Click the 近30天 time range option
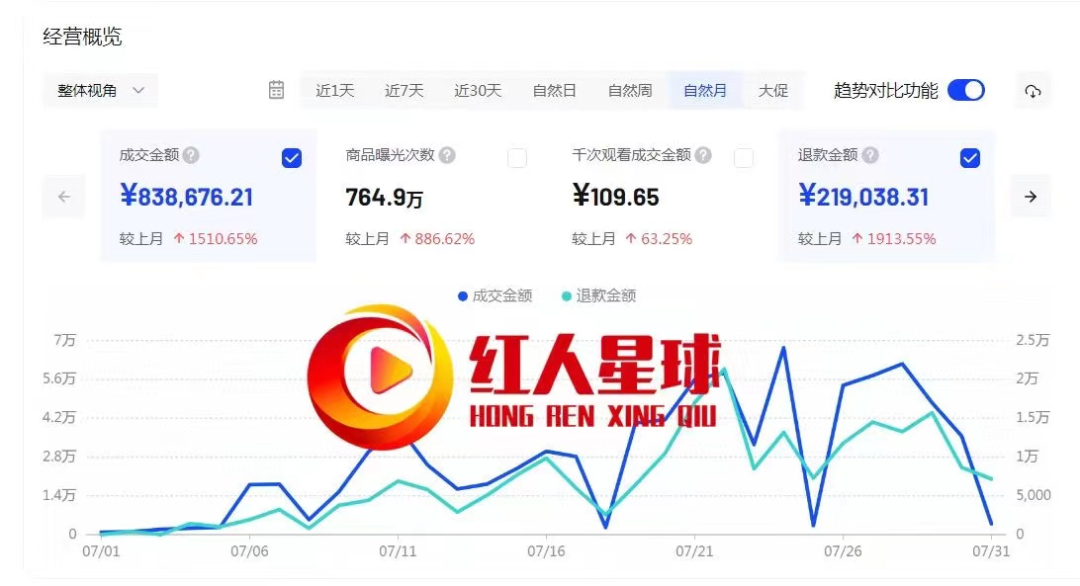Image resolution: width=1080 pixels, height=586 pixels. pyautogui.click(x=478, y=90)
